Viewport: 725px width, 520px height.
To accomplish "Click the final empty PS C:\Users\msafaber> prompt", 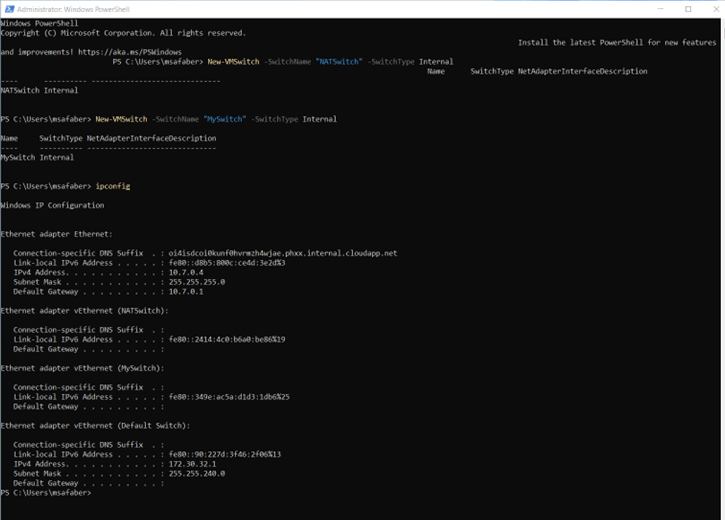I will [x=46, y=492].
